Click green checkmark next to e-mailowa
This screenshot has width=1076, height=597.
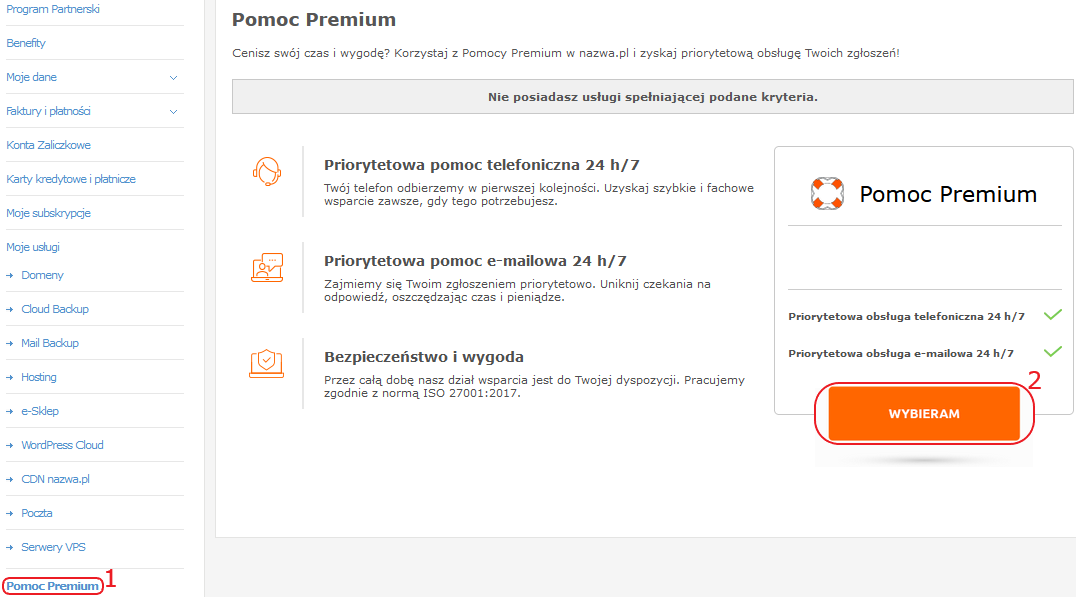[1053, 352]
